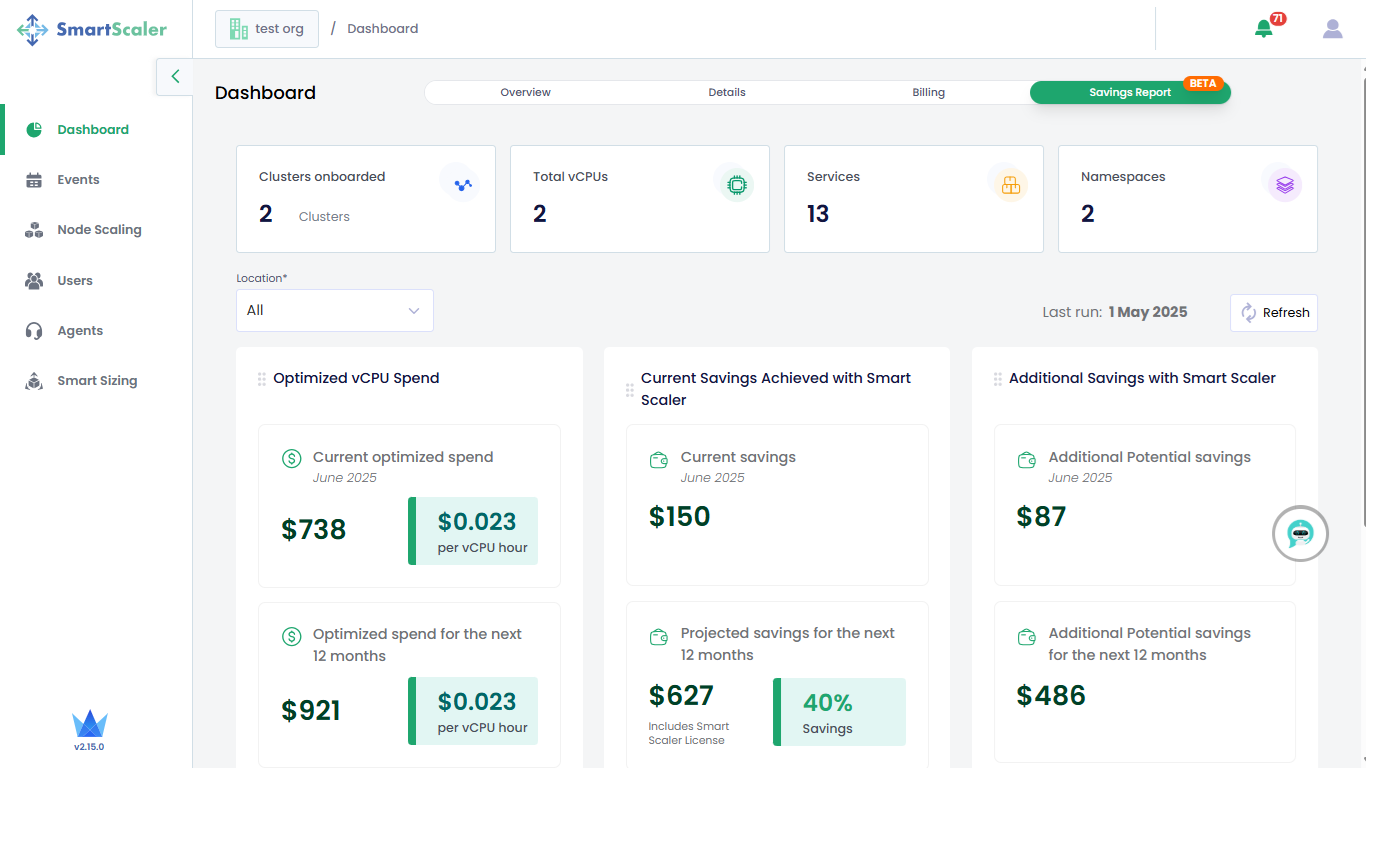Click the orange BETA badge
Image resolution: width=1381 pixels, height=854 pixels.
(x=1203, y=84)
